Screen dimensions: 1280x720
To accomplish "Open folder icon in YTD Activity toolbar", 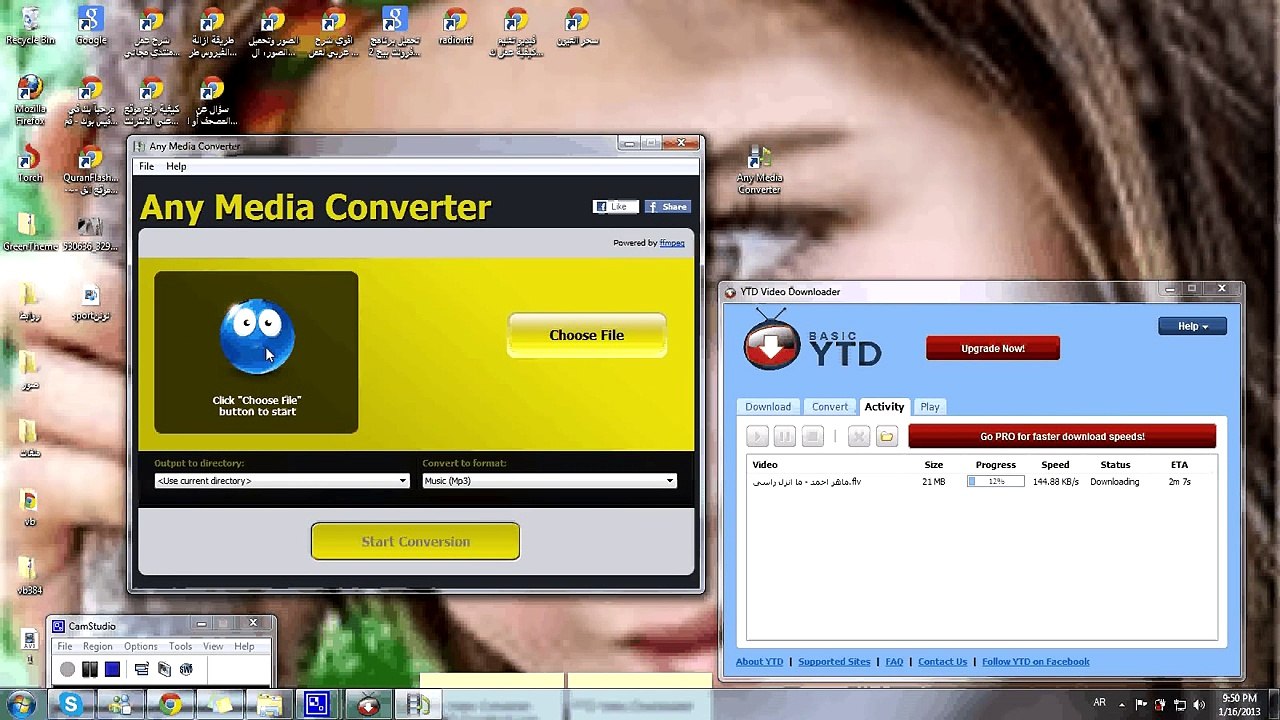I will 886,436.
